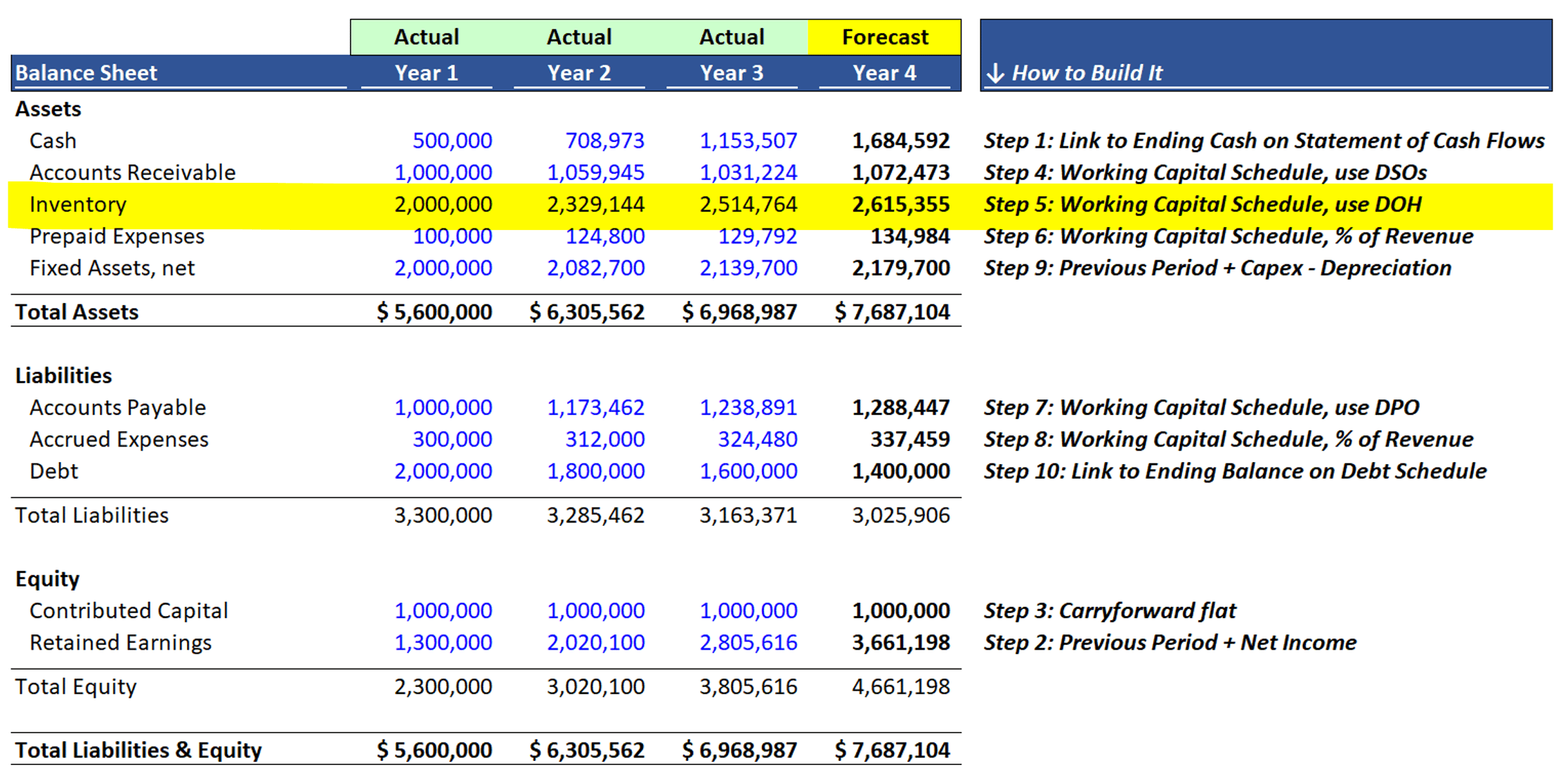Click Step 1 Link to Ending Cash note
This screenshot has height=777, width=1568.
[1264, 141]
